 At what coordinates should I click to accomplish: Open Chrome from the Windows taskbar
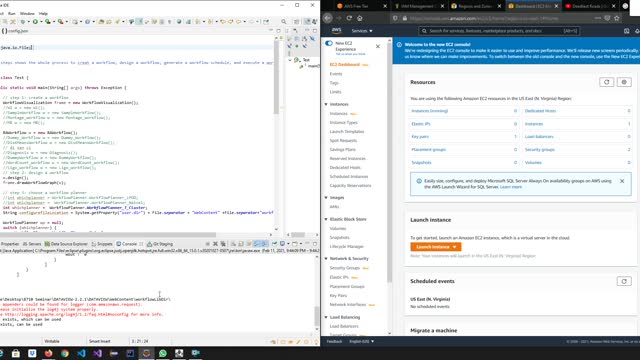tap(64, 353)
